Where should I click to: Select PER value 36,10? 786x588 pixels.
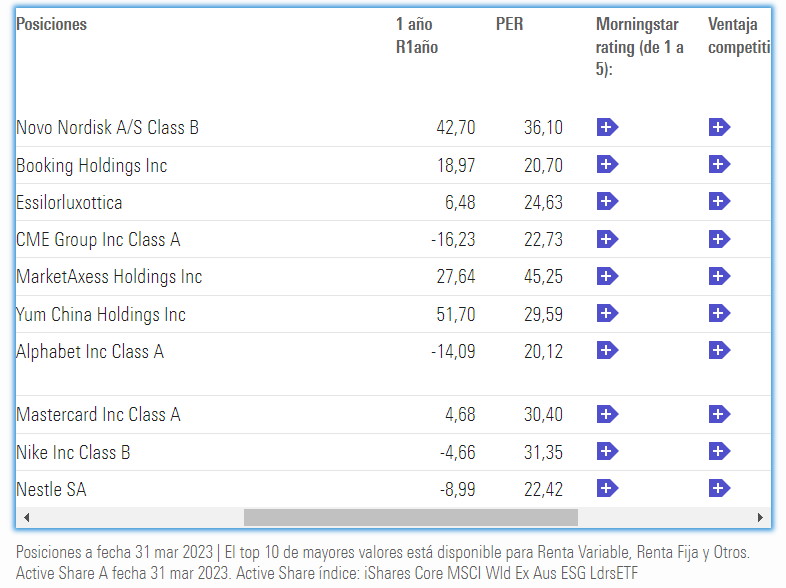543,128
